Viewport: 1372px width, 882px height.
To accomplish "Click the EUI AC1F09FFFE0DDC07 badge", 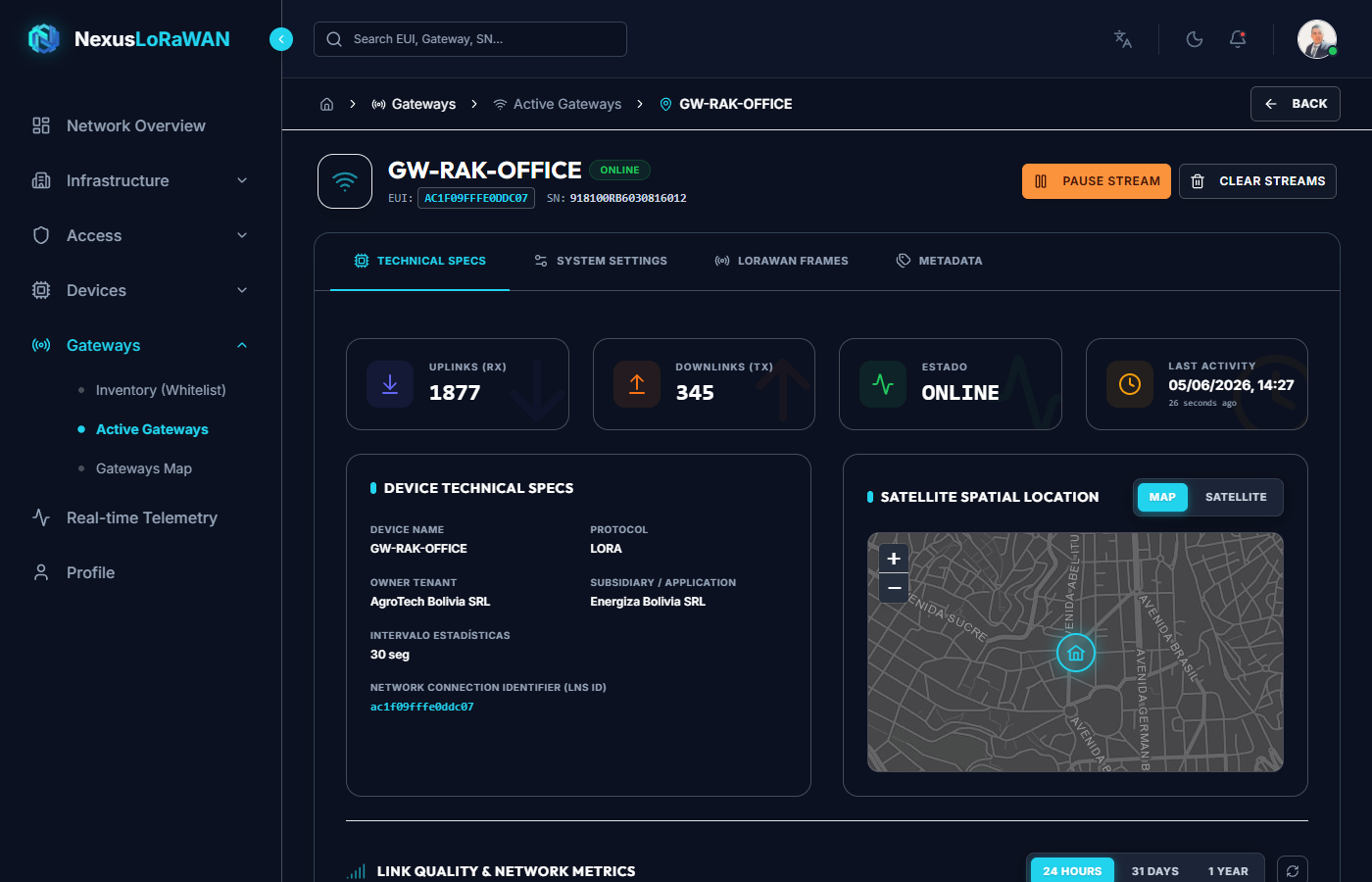I will pos(476,198).
